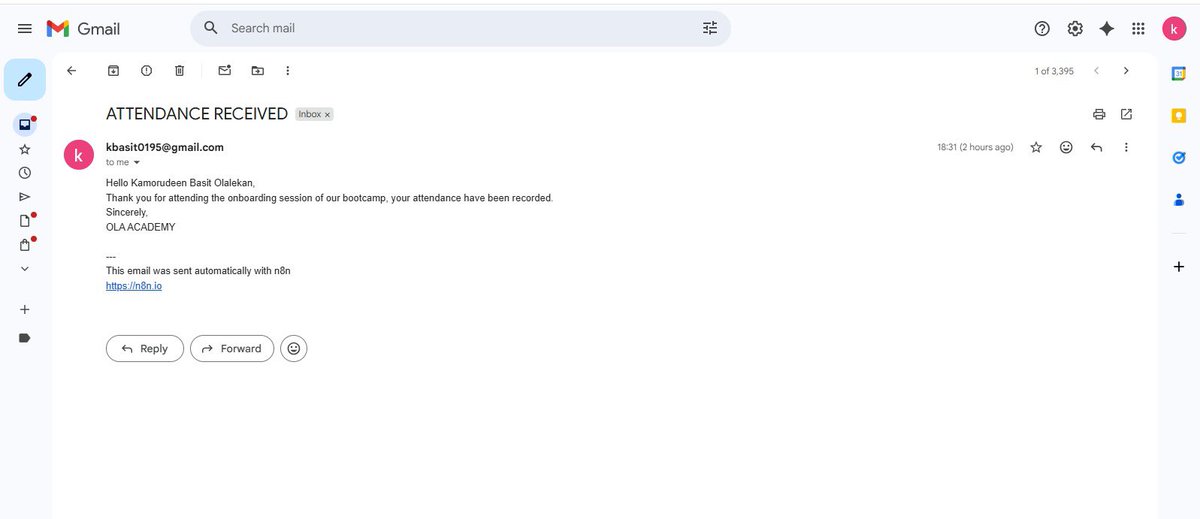Open Support help icon

(x=1042, y=29)
